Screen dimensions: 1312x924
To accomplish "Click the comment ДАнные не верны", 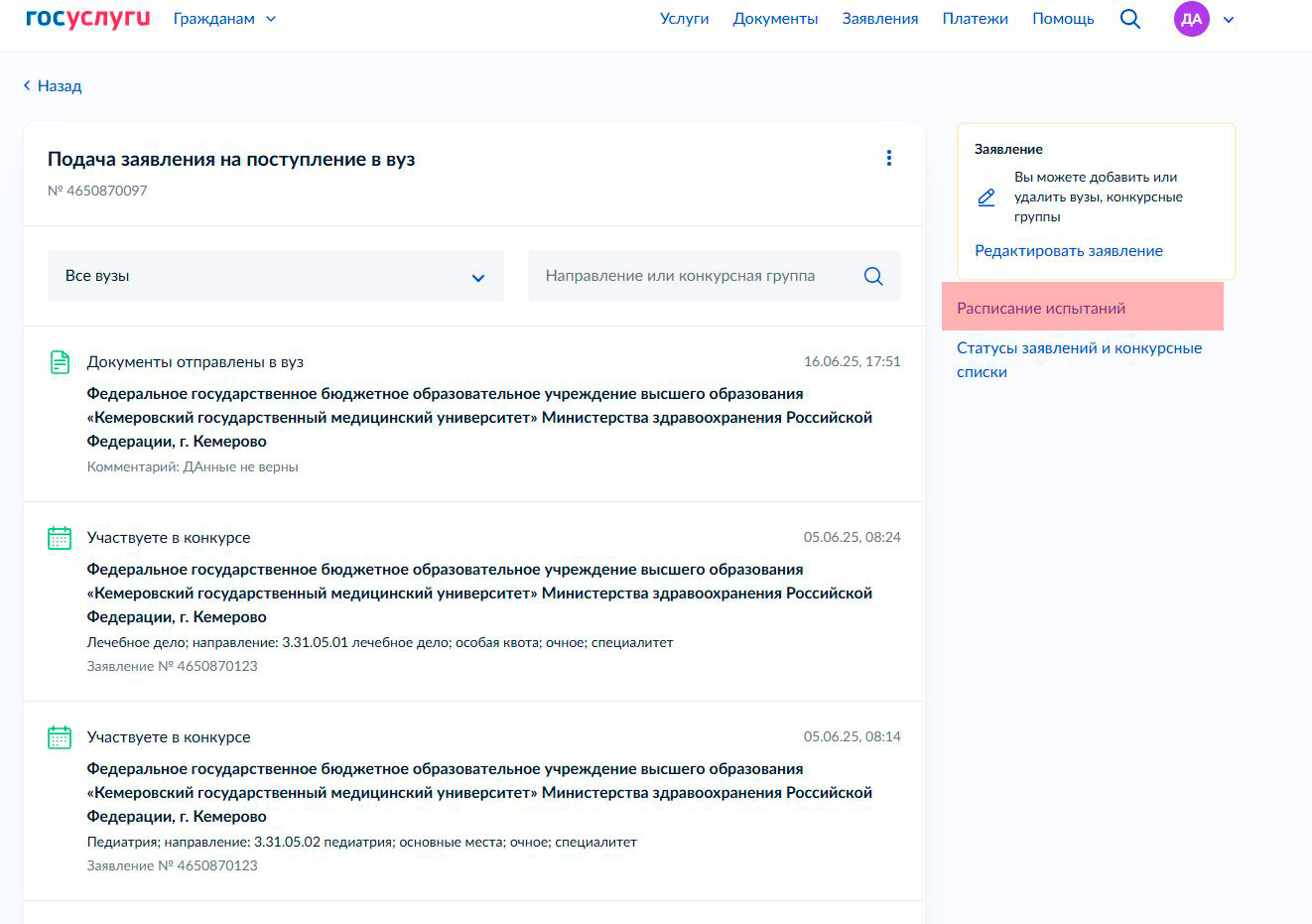I will 193,466.
